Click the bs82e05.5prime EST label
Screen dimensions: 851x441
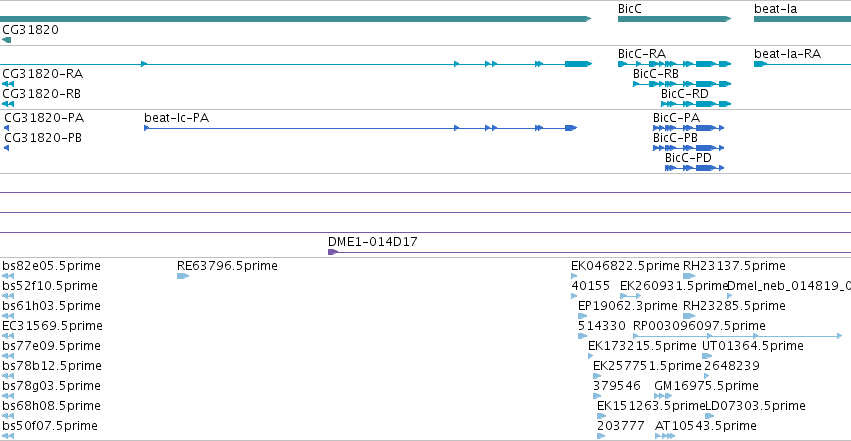coord(52,266)
